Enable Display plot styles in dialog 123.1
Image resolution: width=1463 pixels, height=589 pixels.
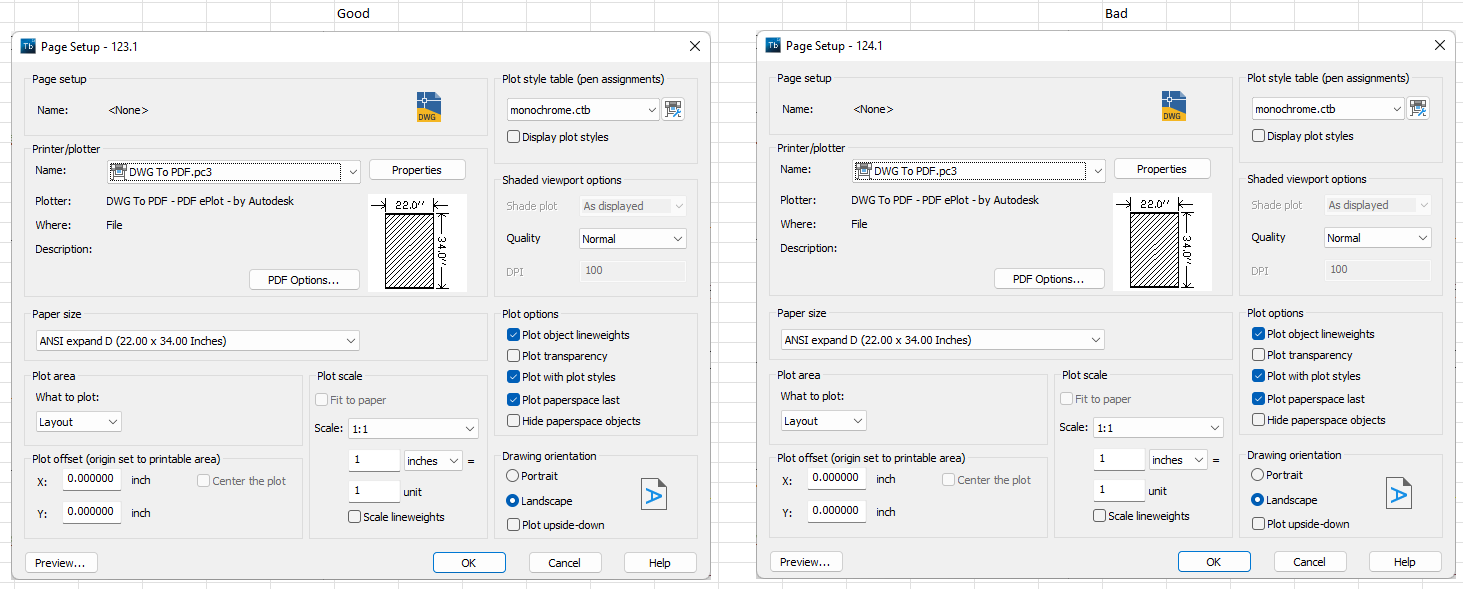513,136
